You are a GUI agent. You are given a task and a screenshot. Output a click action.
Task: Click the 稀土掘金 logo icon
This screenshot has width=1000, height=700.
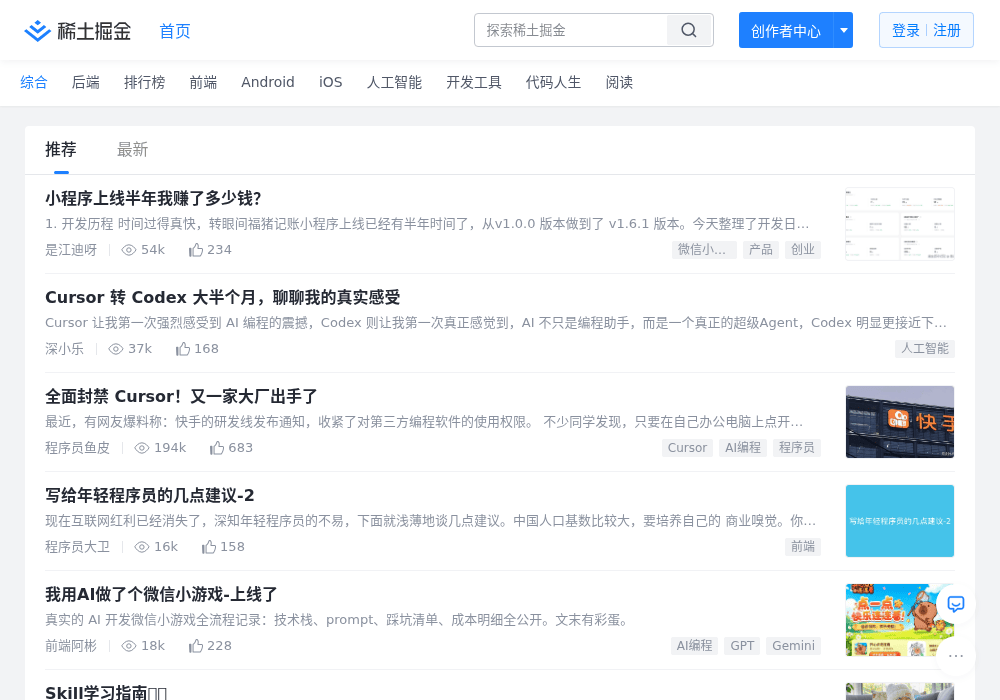(x=37, y=31)
